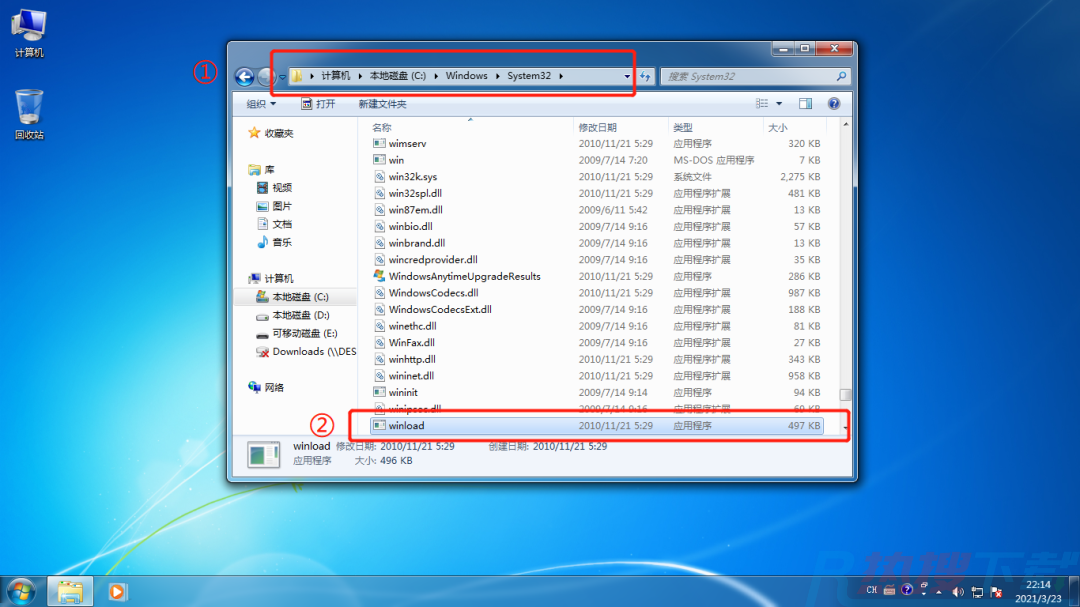Viewport: 1080px width, 607px height.
Task: Open the view options dropdown arrow
Action: pyautogui.click(x=779, y=103)
